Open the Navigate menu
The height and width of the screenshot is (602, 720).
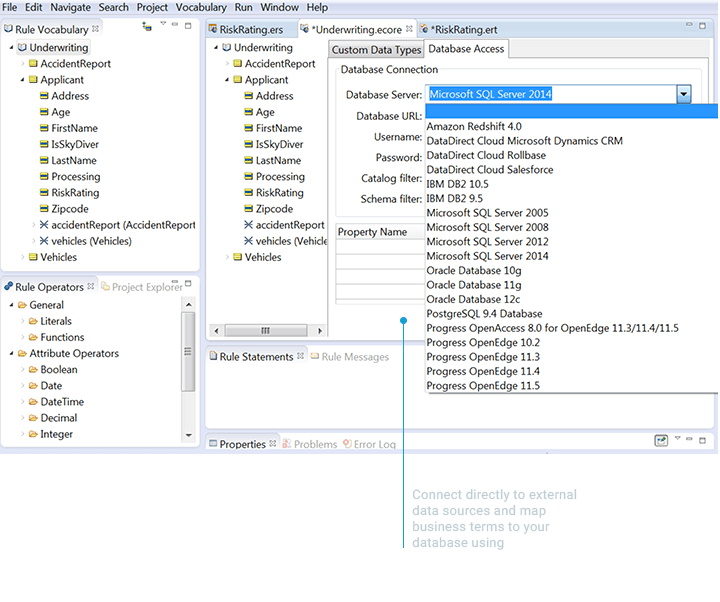tap(70, 7)
